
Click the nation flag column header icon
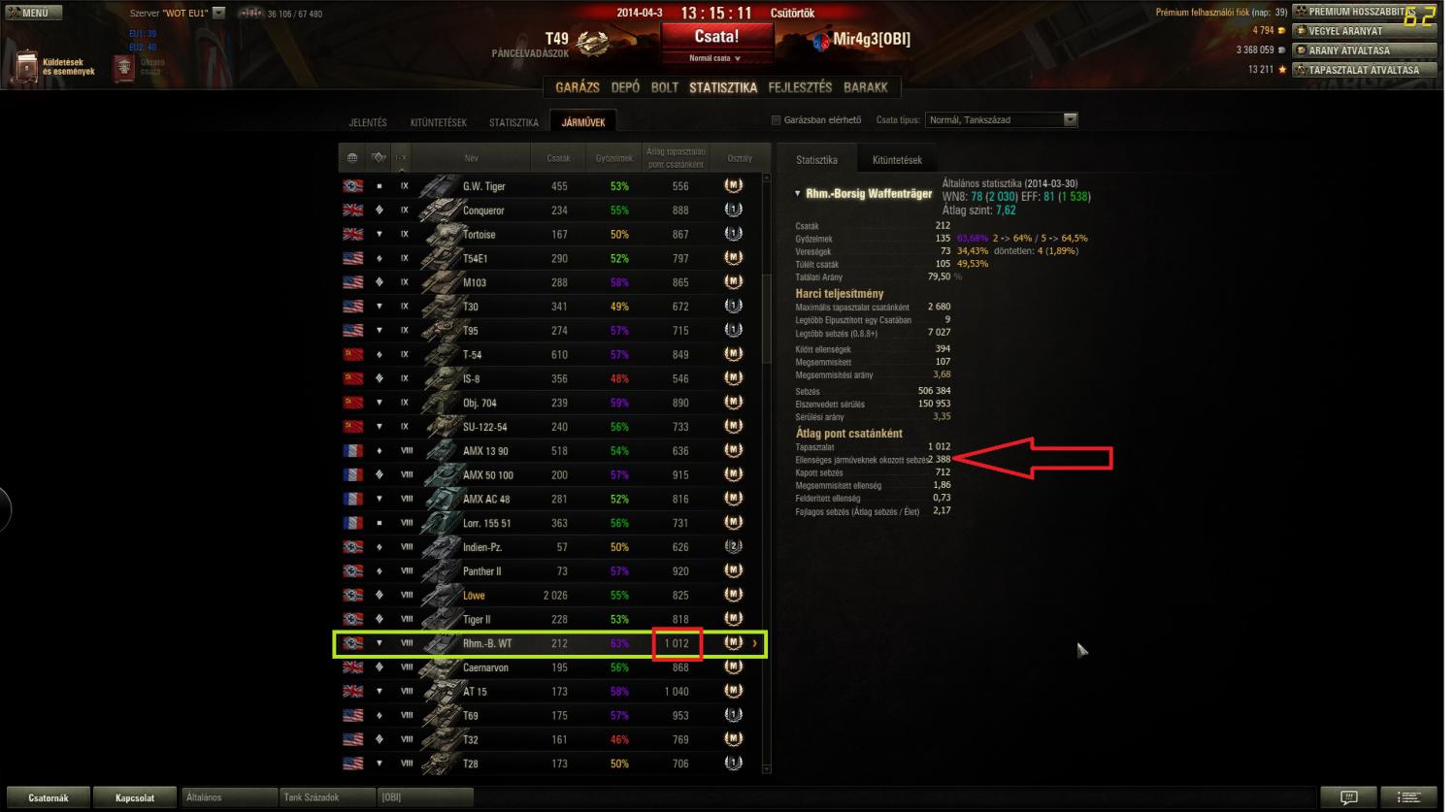[352, 157]
